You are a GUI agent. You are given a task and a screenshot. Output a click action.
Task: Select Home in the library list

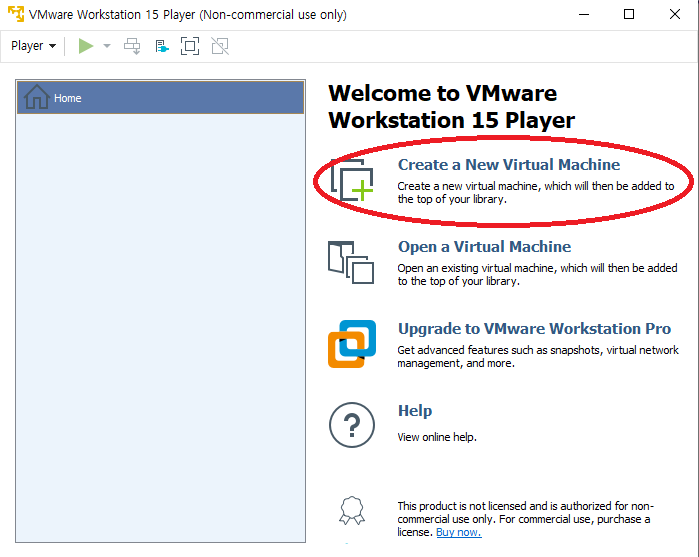click(x=160, y=98)
